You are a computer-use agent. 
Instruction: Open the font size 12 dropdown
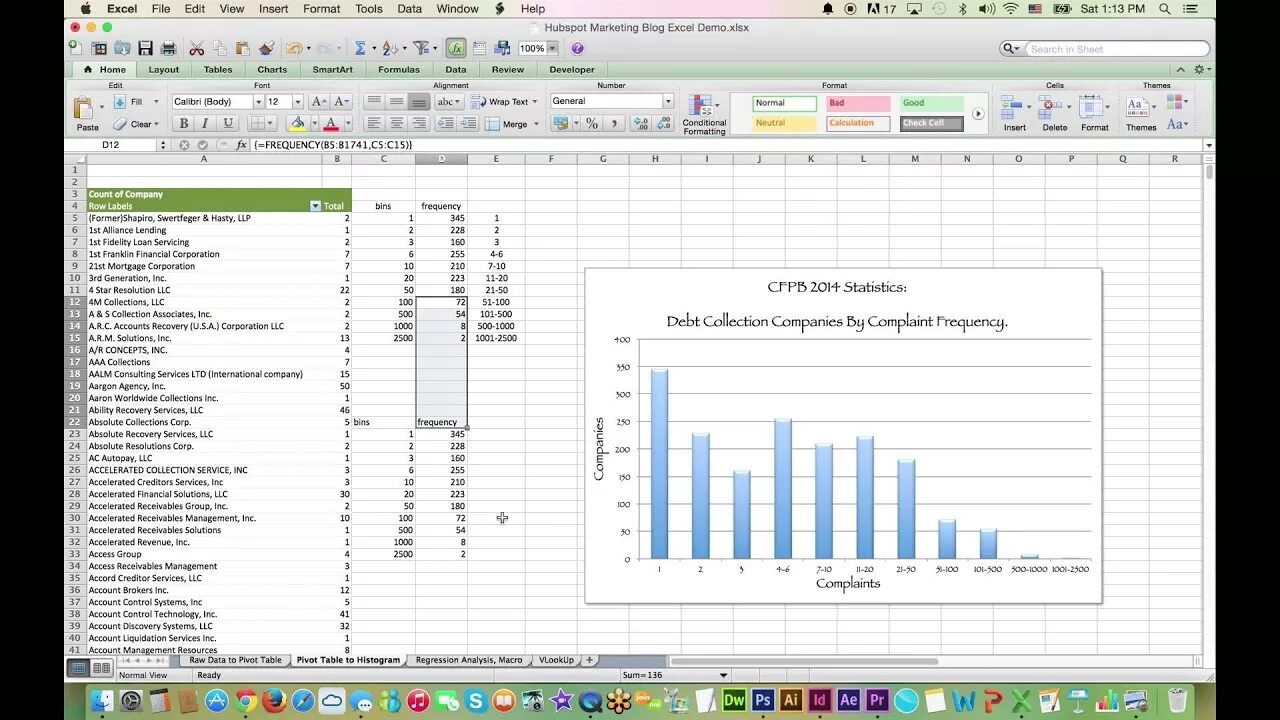[298, 102]
